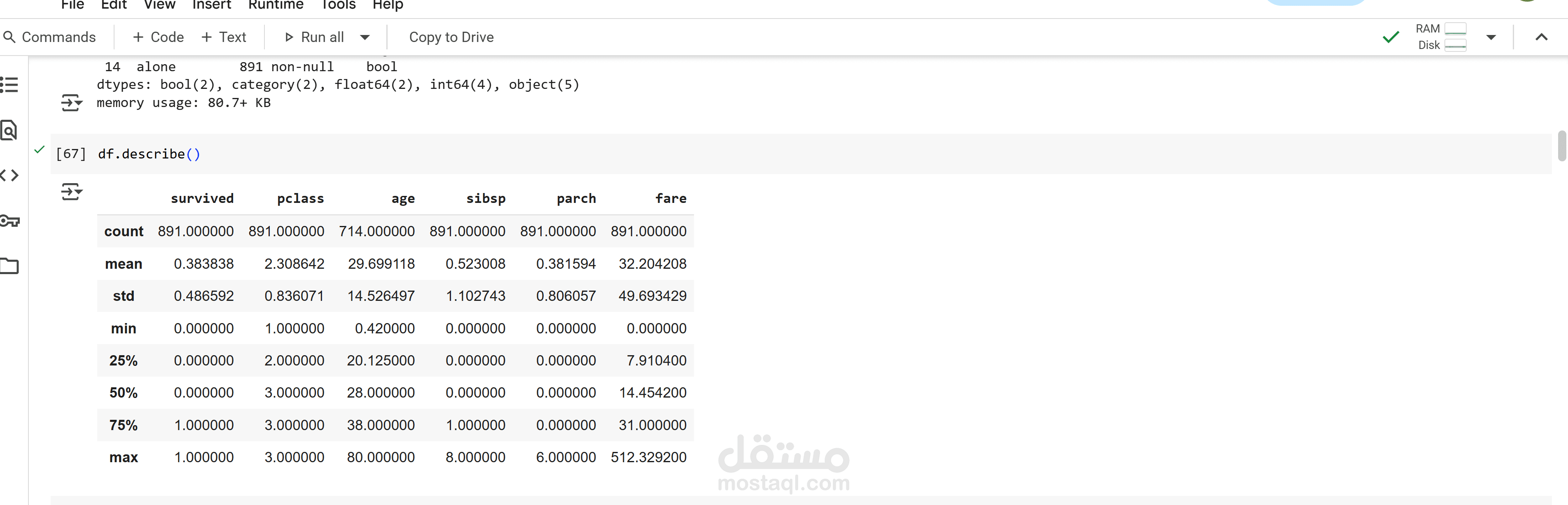Viewport: 1568px width, 505px height.
Task: Click the Commands search icon
Action: click(x=9, y=37)
